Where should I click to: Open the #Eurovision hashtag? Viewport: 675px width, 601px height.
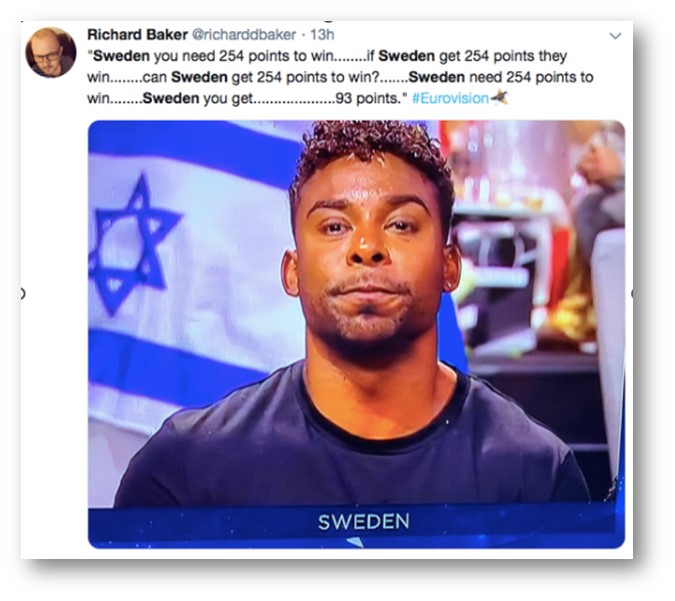pos(450,98)
